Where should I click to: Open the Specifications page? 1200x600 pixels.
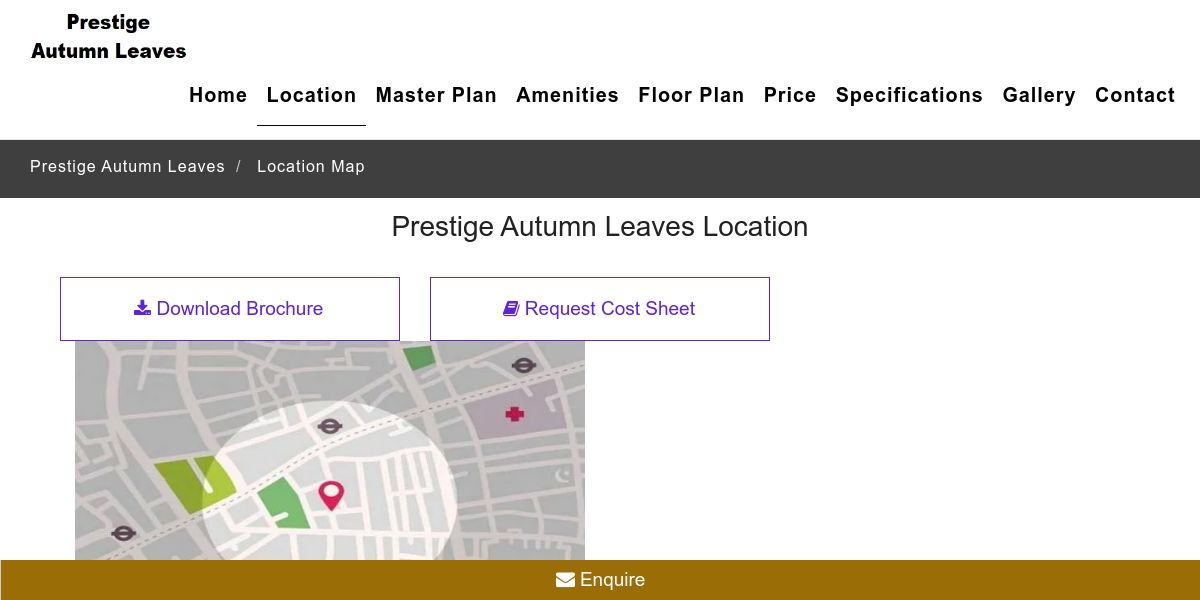pos(909,95)
